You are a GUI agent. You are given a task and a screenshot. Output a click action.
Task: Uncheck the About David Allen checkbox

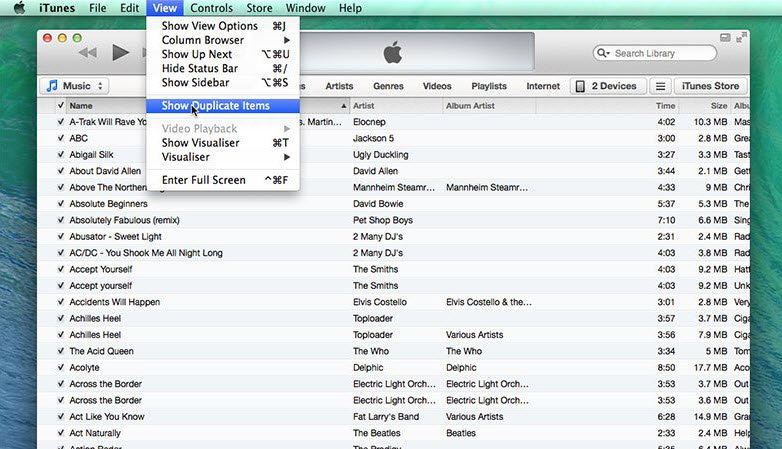tap(61, 171)
